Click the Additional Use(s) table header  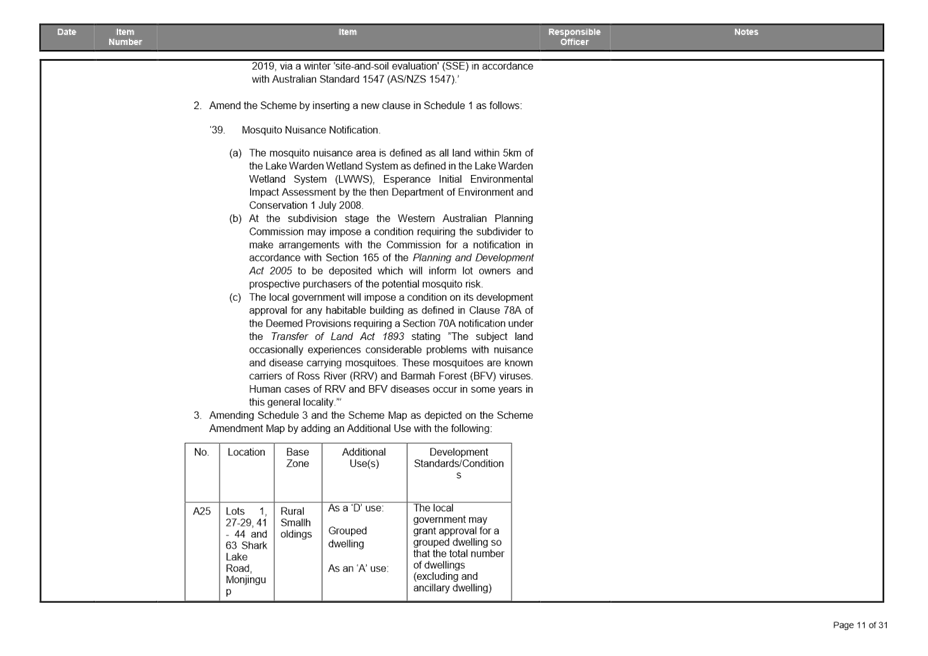pyautogui.click(x=363, y=458)
